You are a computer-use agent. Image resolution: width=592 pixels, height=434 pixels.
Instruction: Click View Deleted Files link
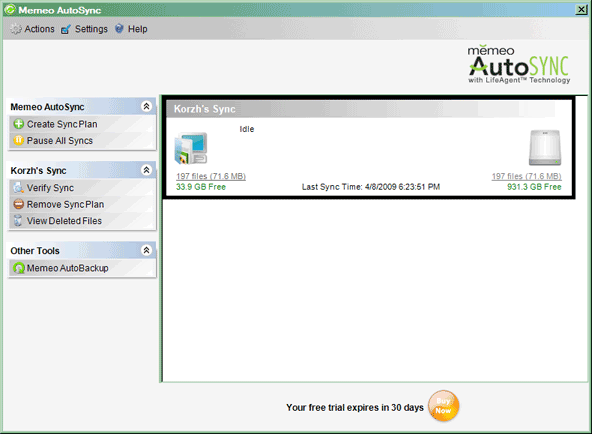pyautogui.click(x=64, y=221)
